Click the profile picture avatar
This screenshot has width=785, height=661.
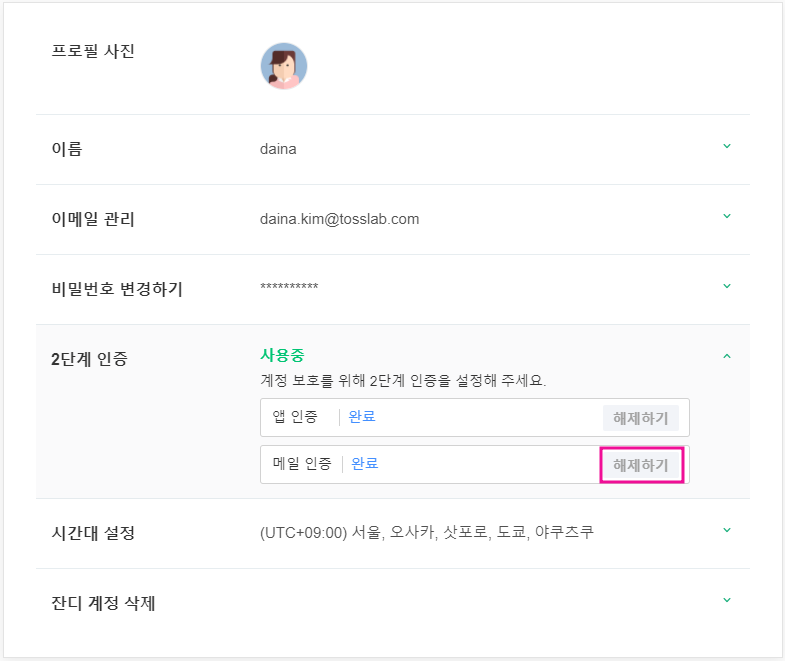coord(284,66)
